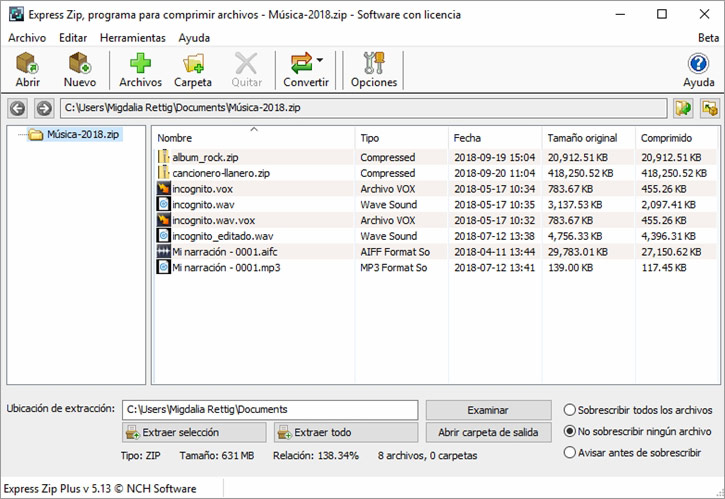Click the Examinar button
Viewport: 725px width, 499px height.
pyautogui.click(x=488, y=410)
